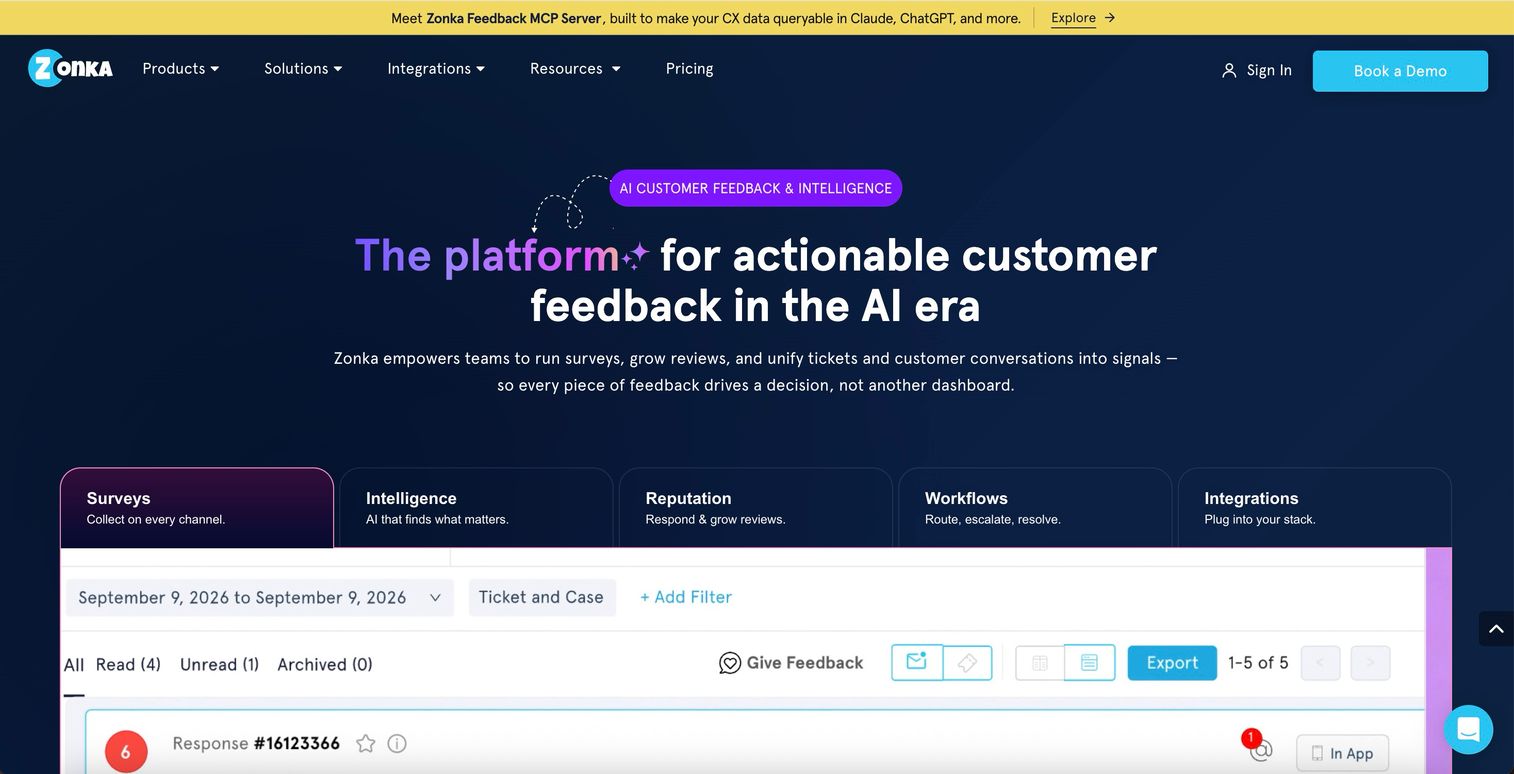The image size is (1514, 774).
Task: Click the Sign In link
Action: coord(1269,70)
